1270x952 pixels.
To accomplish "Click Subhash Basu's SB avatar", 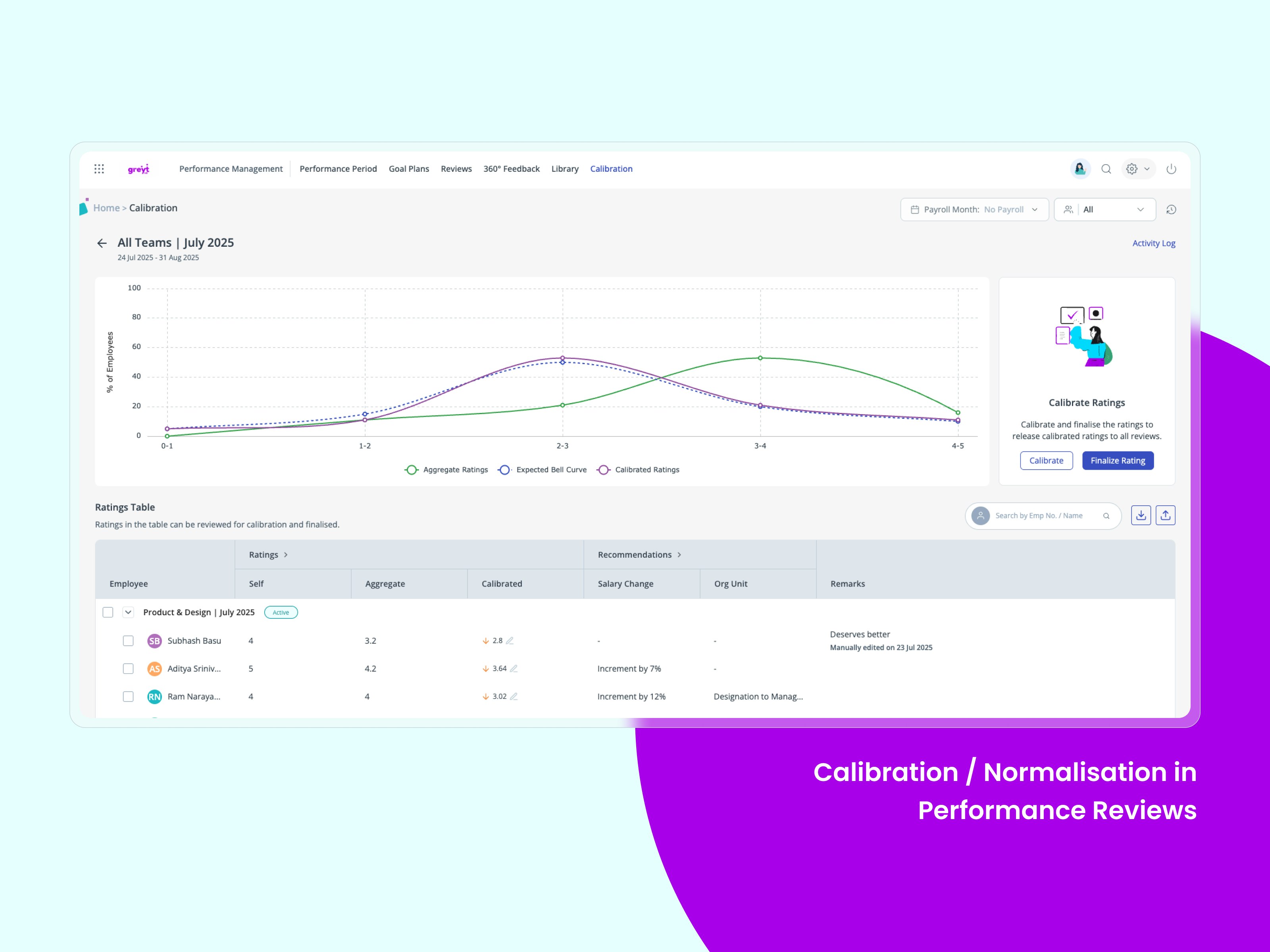I will (154, 641).
